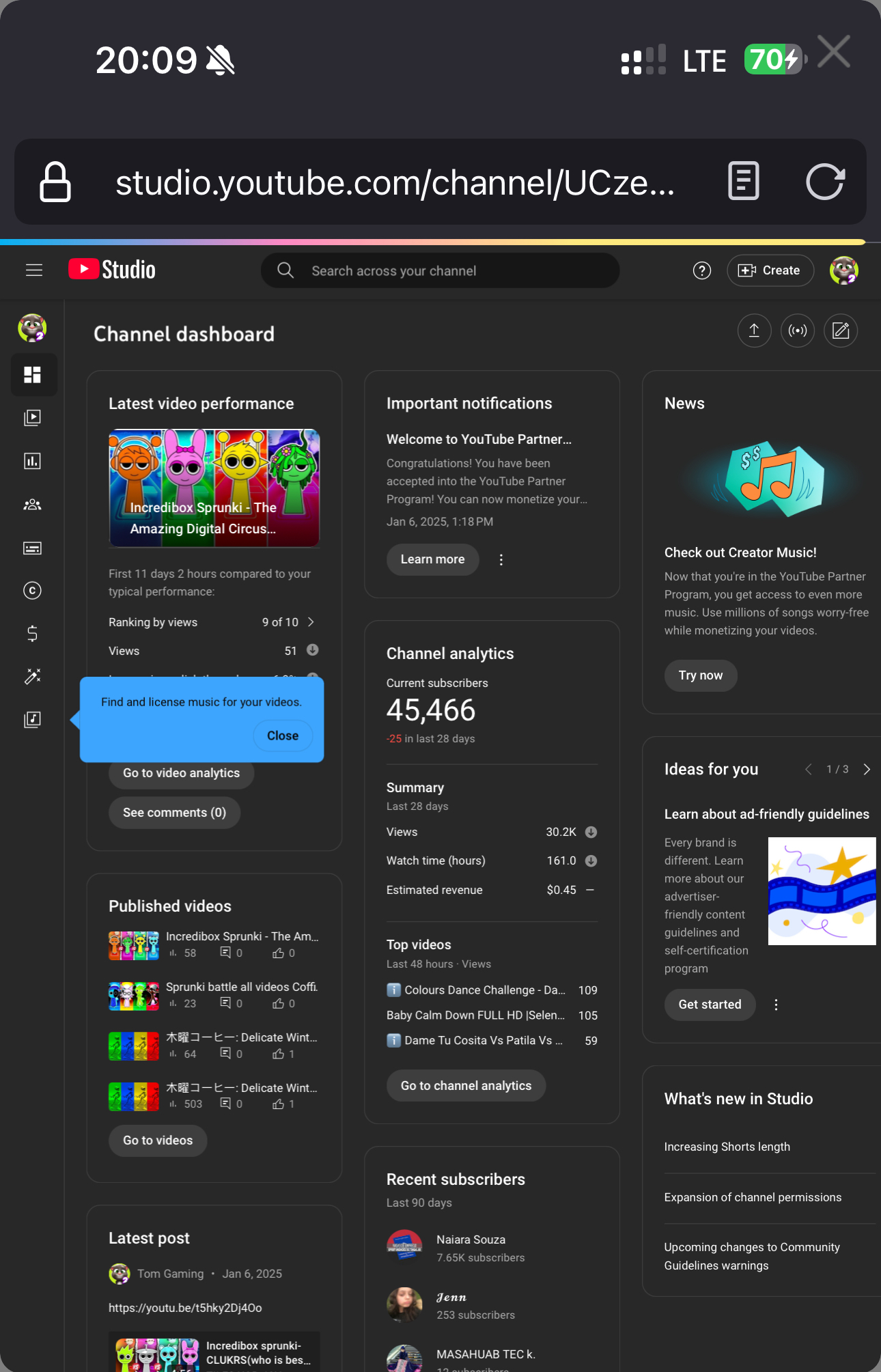Open the latest video thumbnail

click(214, 488)
